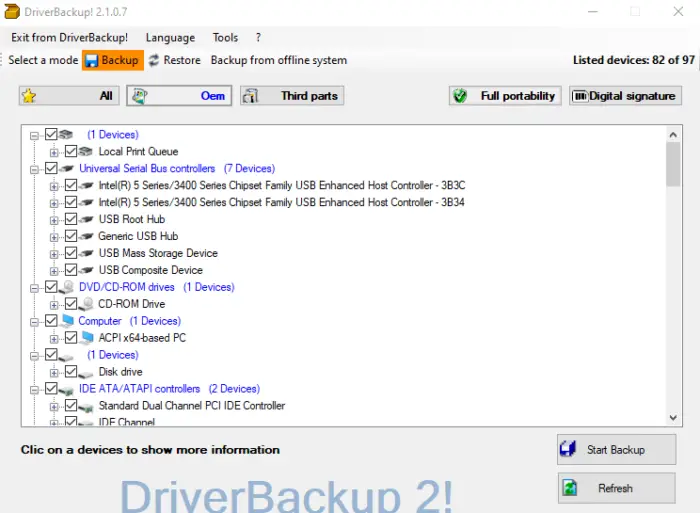The width and height of the screenshot is (700, 513).
Task: Expand the Generic USB Hub node
Action: 54,238
